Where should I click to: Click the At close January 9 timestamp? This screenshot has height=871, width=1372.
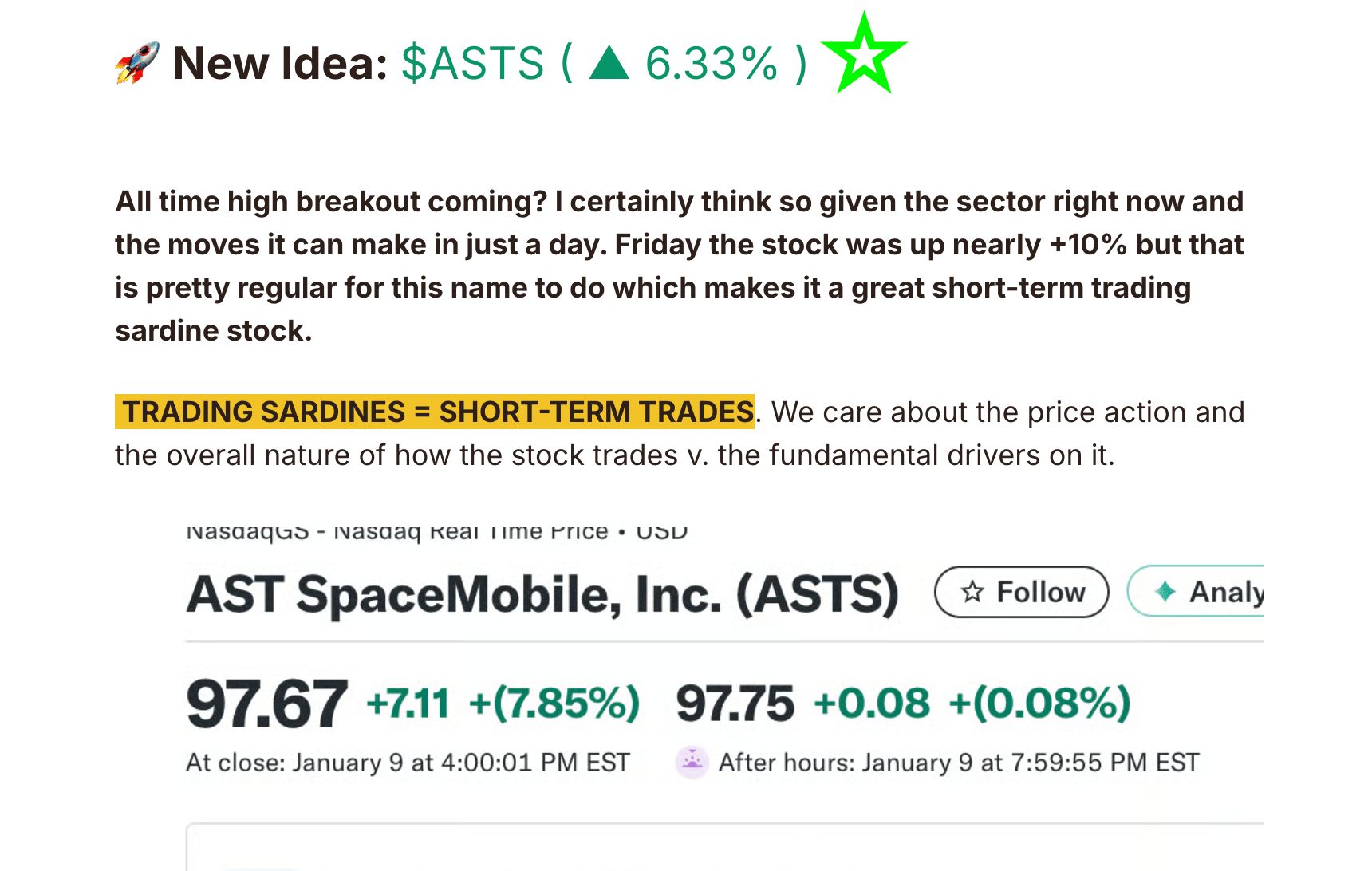(x=408, y=763)
